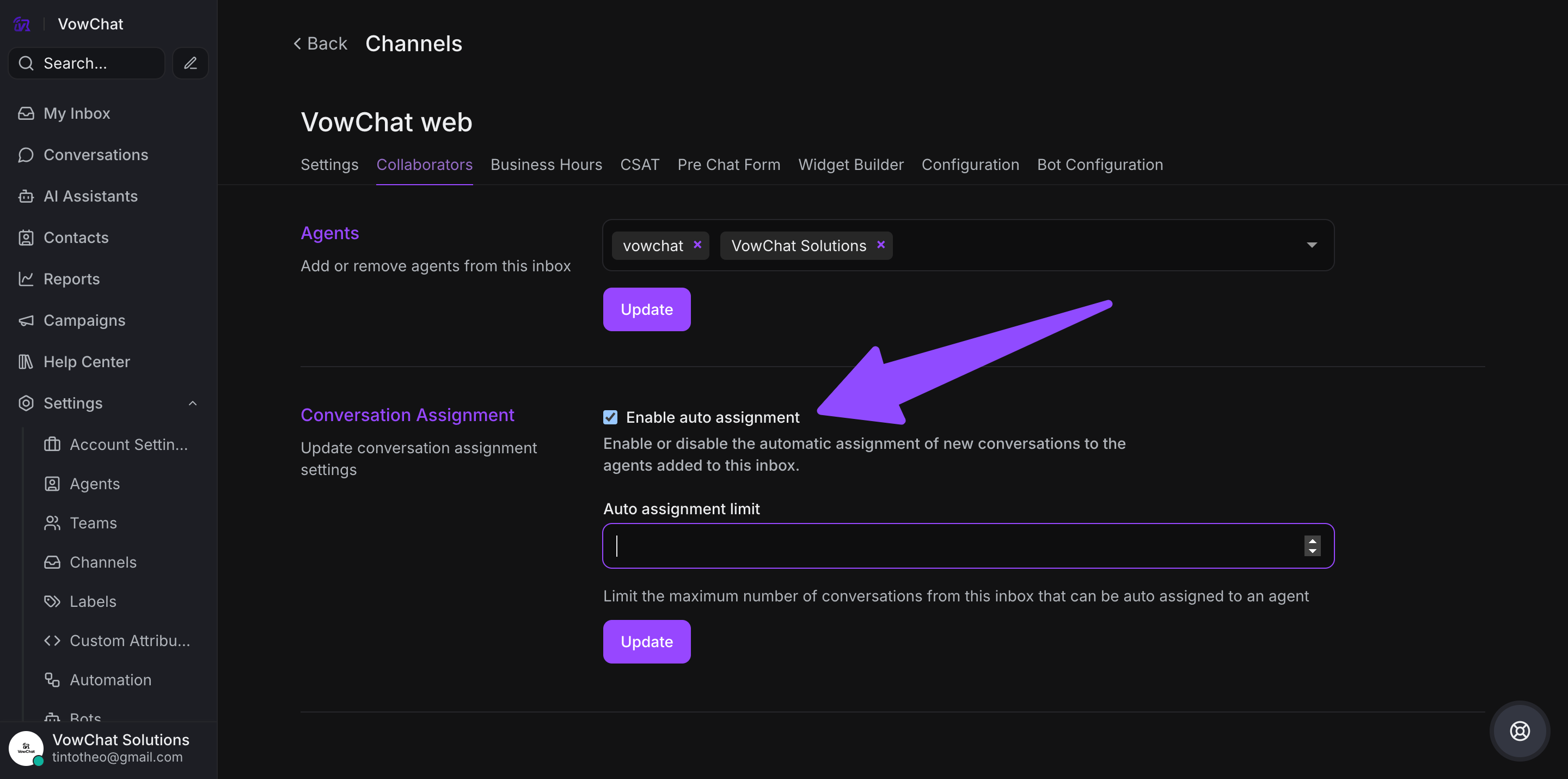
Task: Click the compose new conversation pencil icon
Action: (x=190, y=63)
